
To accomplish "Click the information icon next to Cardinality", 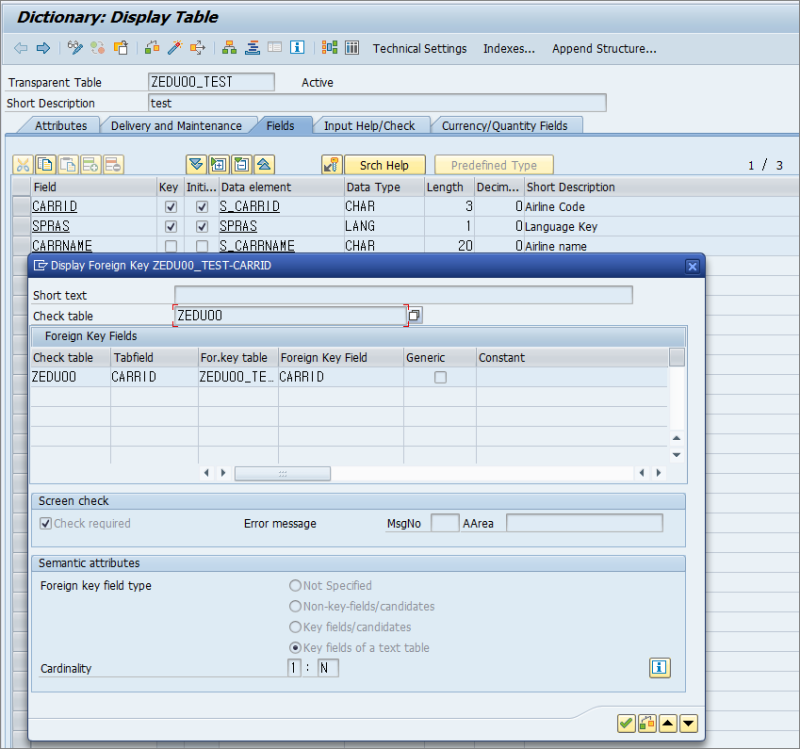I will (659, 668).
